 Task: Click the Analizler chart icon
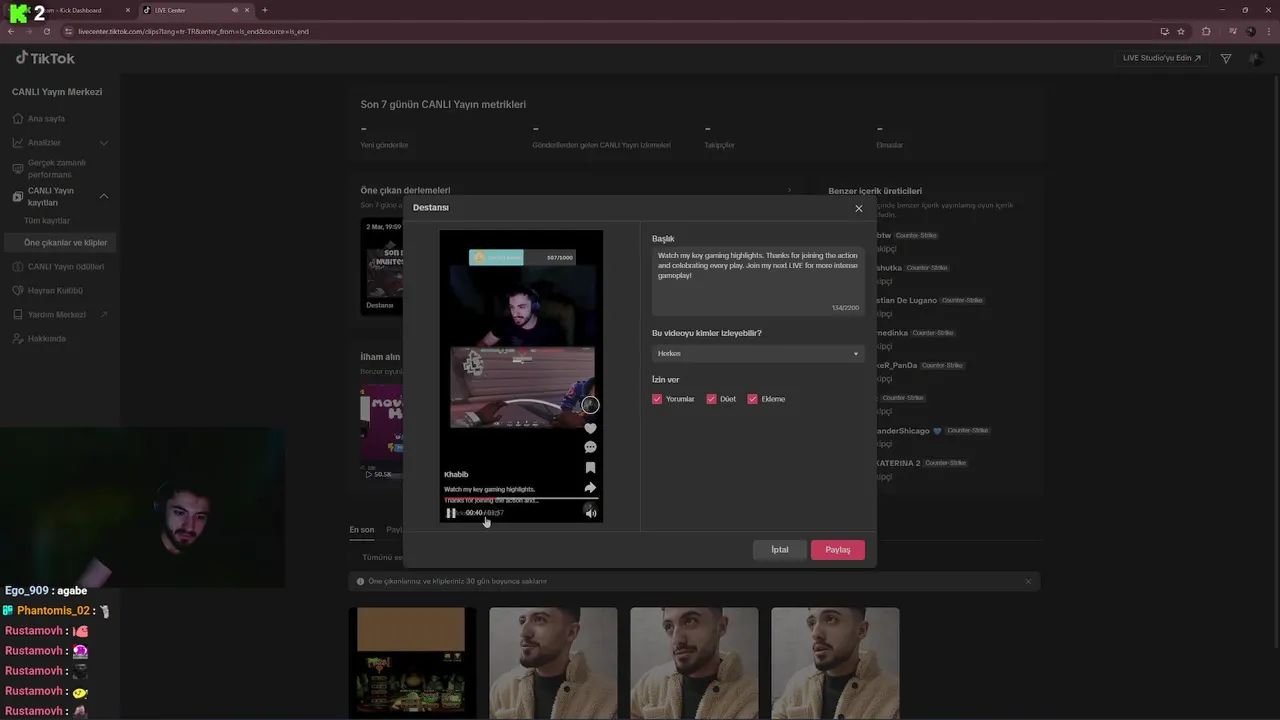coord(18,143)
